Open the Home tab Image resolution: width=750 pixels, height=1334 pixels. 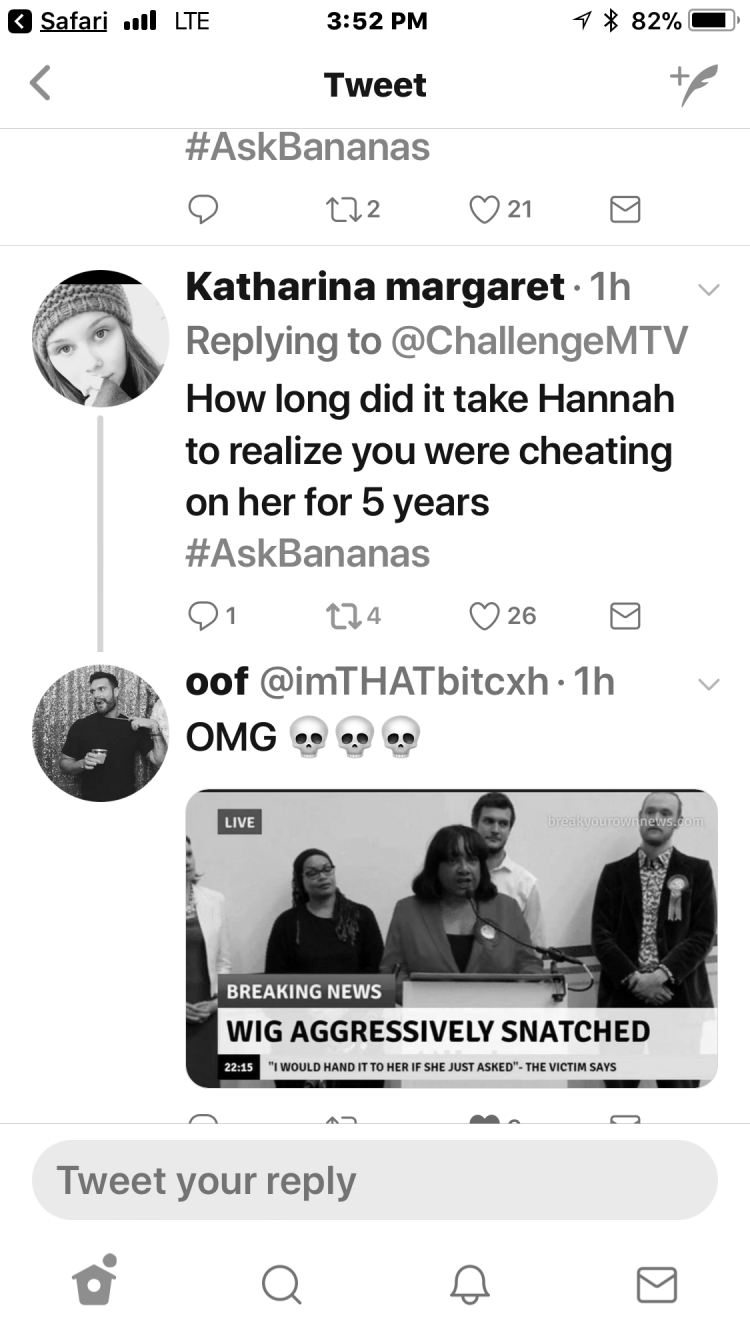[x=95, y=1280]
